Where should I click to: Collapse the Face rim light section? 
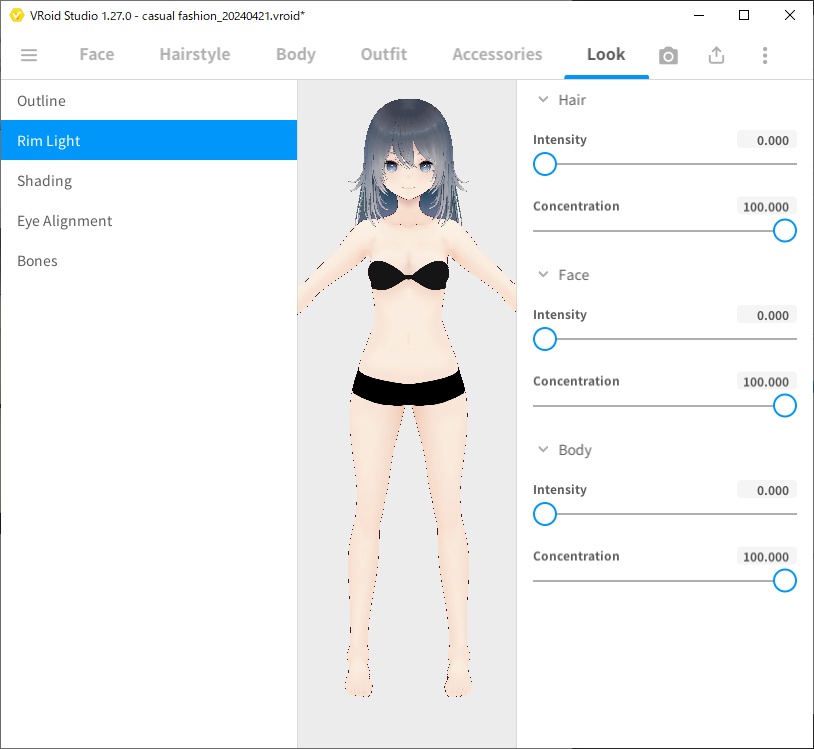tap(543, 275)
